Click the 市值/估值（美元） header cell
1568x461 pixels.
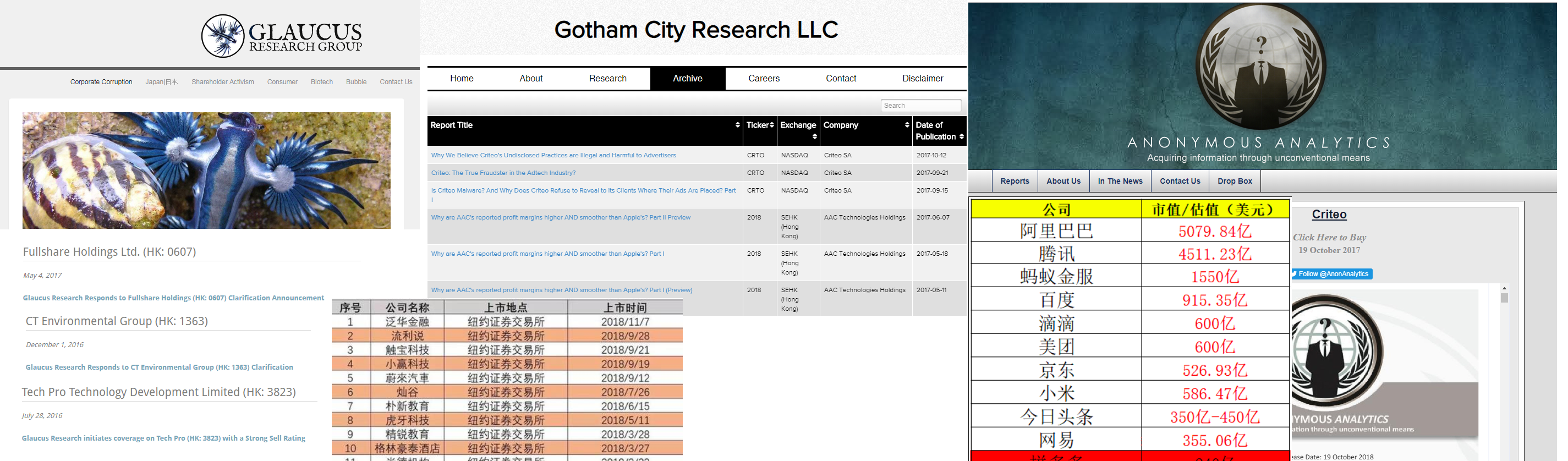click(x=1215, y=210)
